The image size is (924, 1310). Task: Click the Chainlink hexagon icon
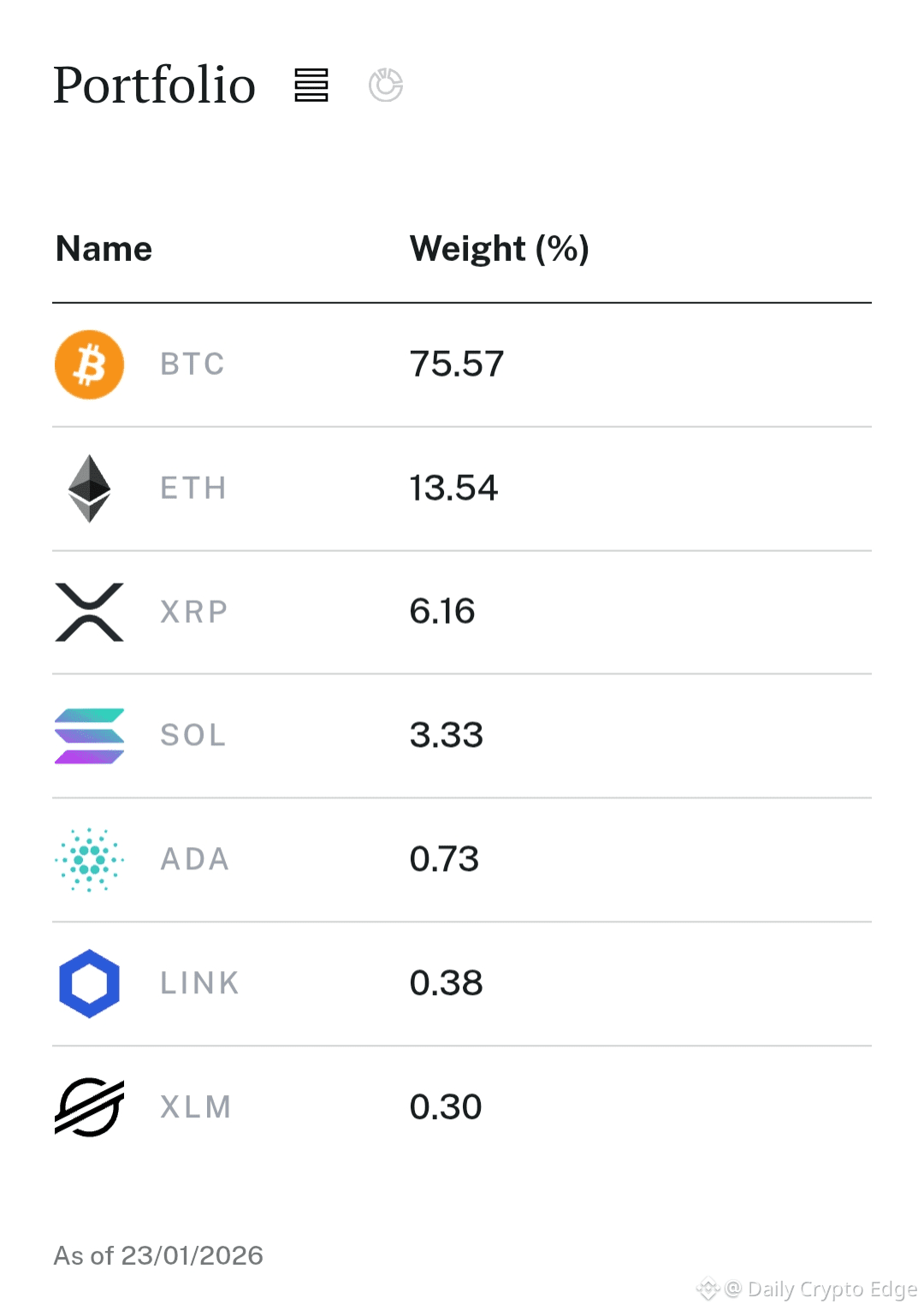tap(90, 983)
